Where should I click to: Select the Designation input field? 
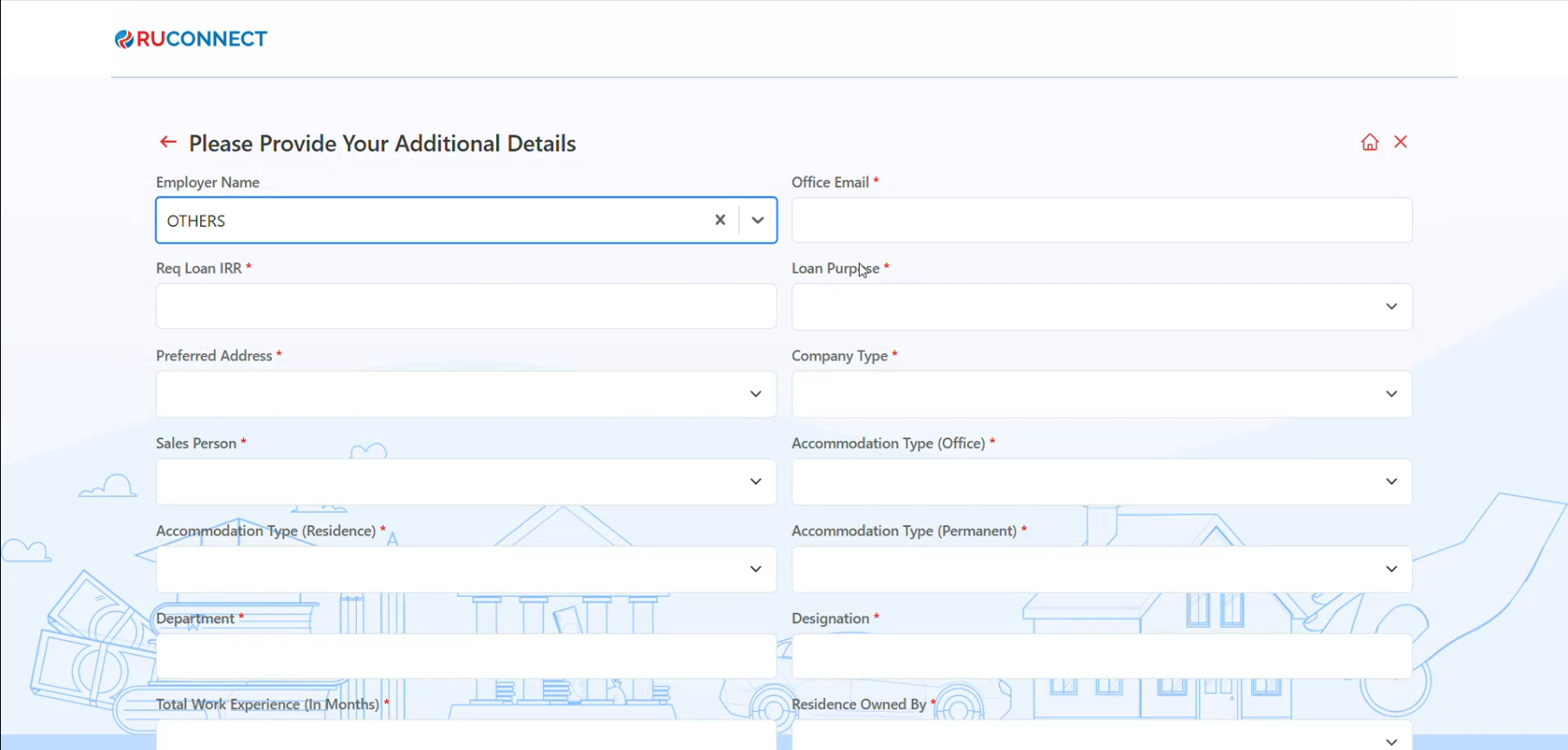(x=1100, y=656)
